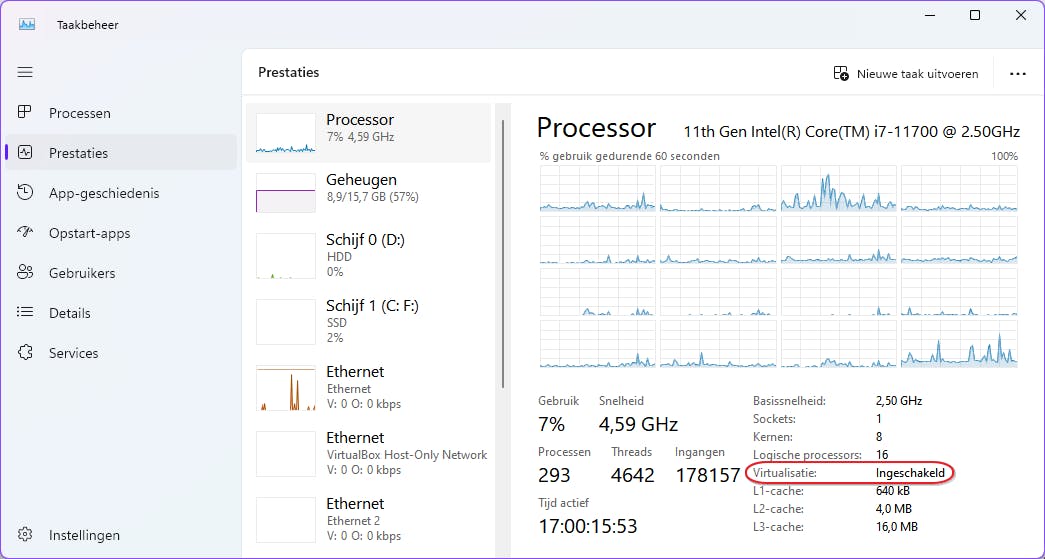Click the Taakbeheer app icon

[x=26, y=24]
